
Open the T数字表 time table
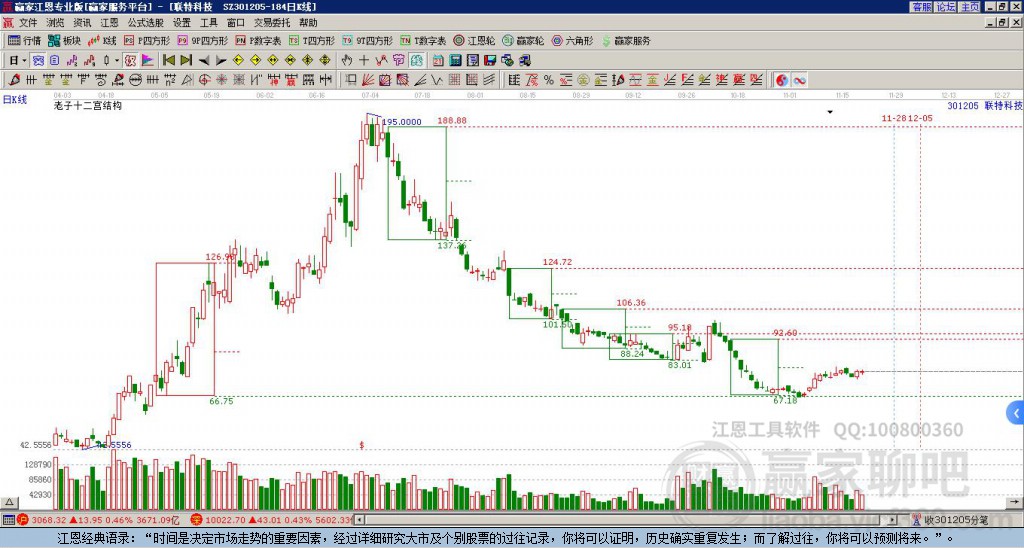tap(423, 40)
